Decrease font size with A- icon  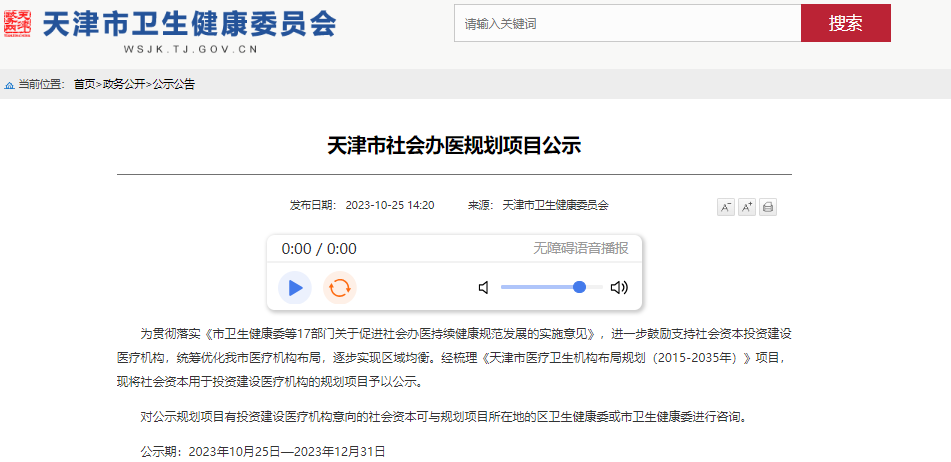coord(725,207)
